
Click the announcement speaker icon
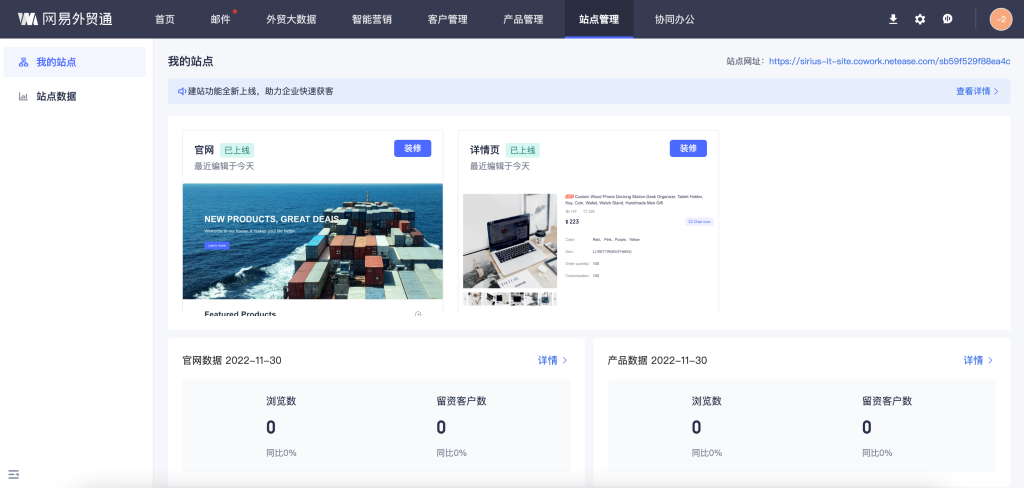click(x=182, y=91)
